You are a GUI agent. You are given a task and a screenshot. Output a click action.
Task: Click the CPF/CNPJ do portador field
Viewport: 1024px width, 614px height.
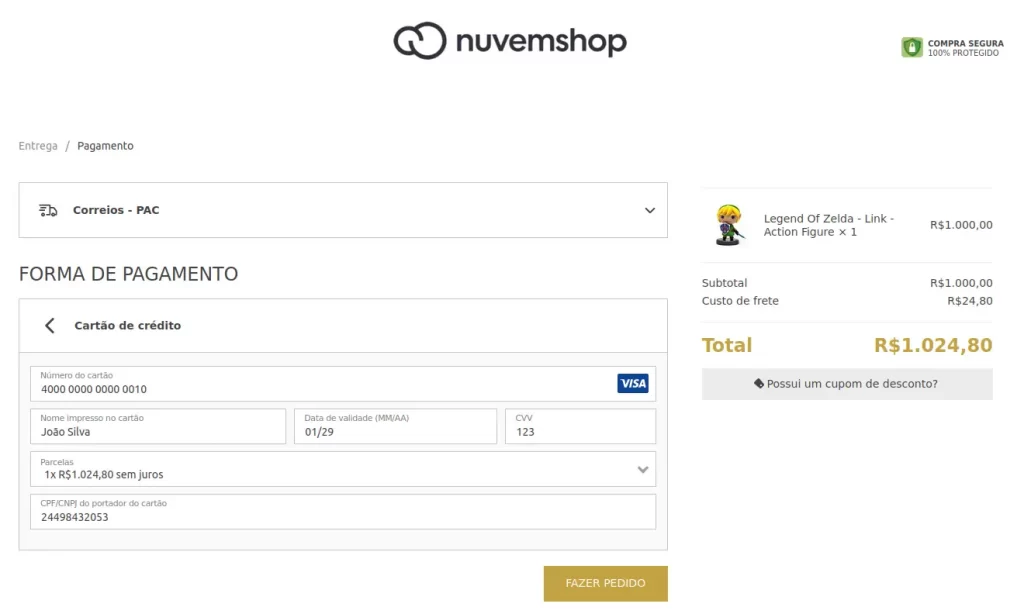point(342,516)
